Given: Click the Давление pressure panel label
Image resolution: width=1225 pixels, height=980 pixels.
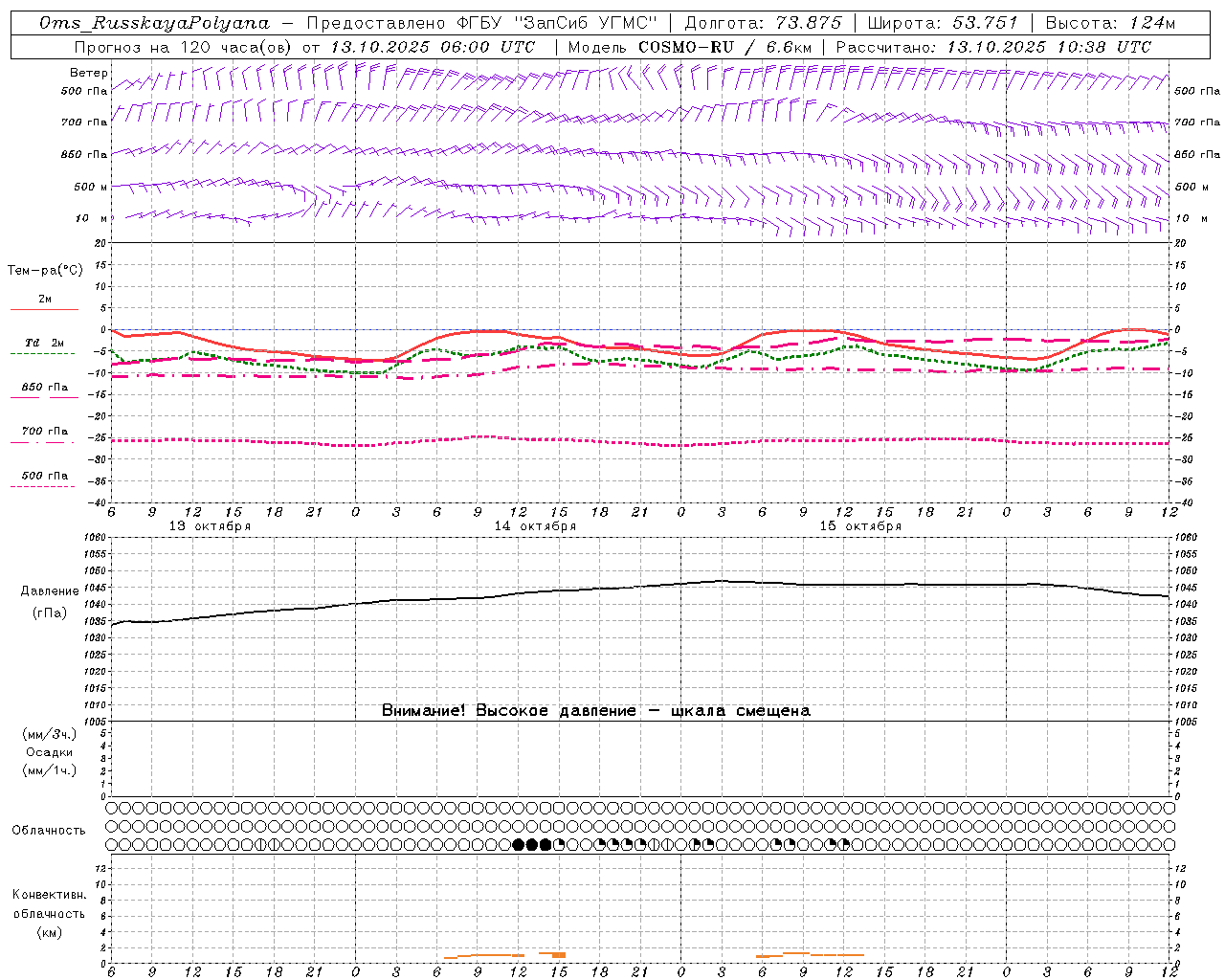Looking at the screenshot, I should point(50,591).
